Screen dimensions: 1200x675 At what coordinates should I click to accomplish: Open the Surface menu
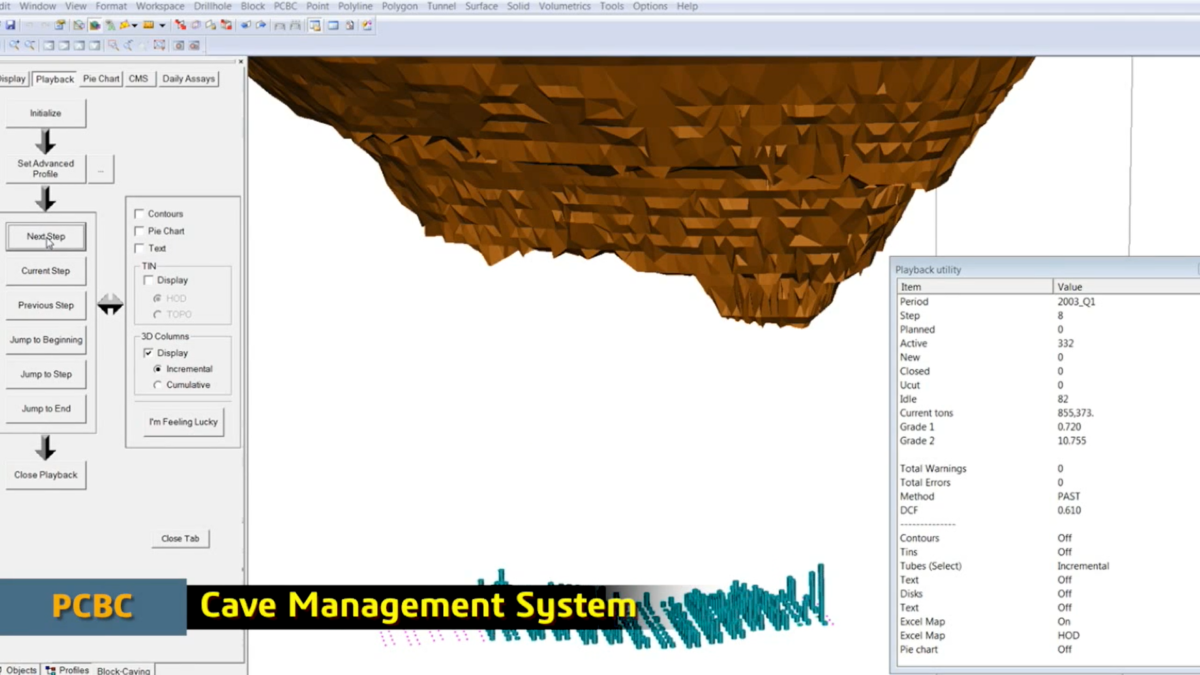click(481, 6)
